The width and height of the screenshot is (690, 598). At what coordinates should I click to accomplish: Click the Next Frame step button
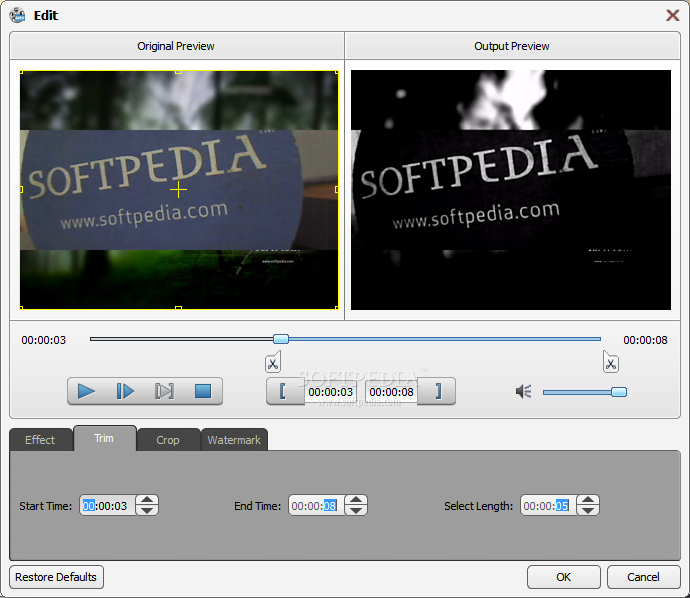(125, 391)
